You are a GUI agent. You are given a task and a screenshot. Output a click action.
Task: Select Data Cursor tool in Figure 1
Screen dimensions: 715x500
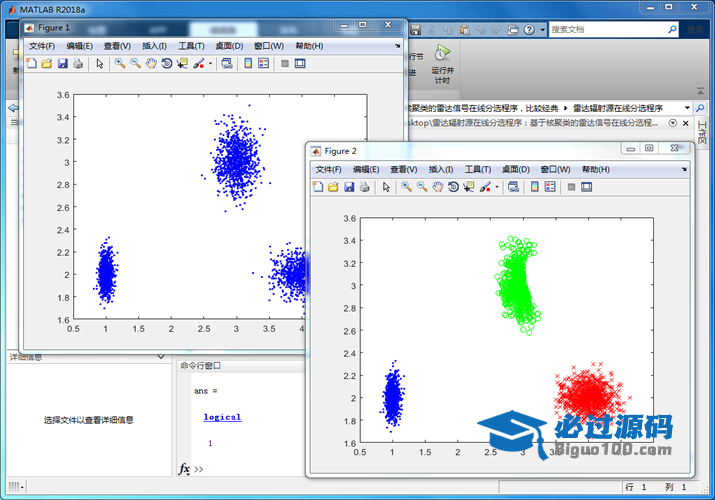point(182,64)
